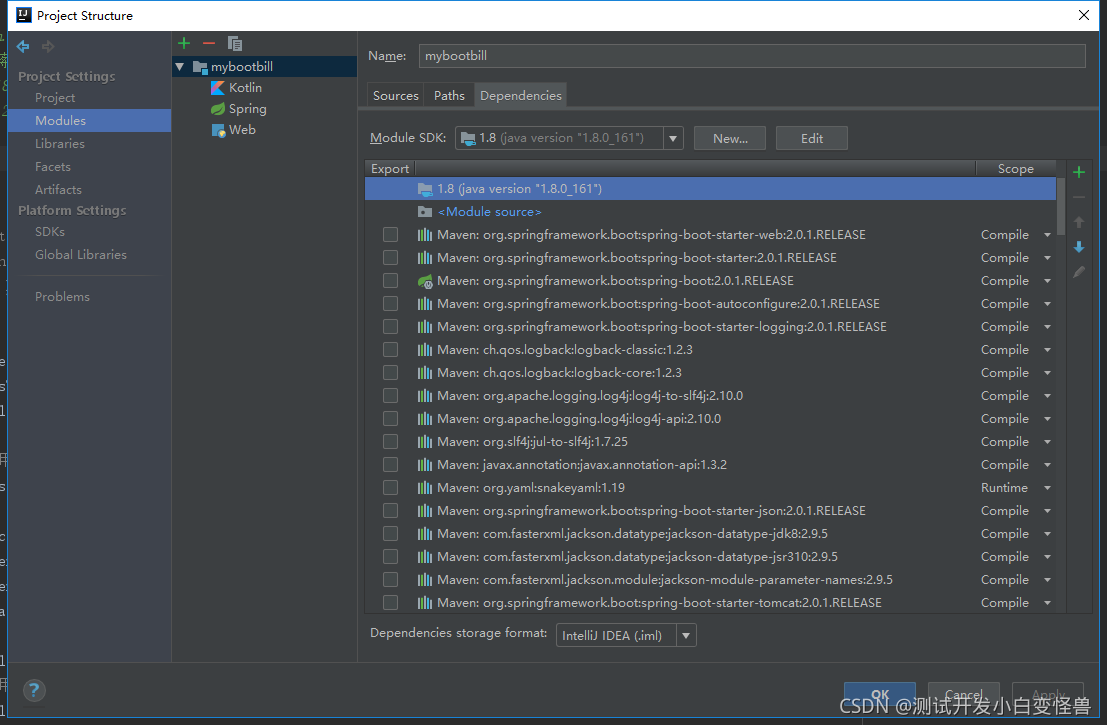Viewport: 1107px width, 725px height.
Task: Select the <Module source> row
Action: point(710,212)
